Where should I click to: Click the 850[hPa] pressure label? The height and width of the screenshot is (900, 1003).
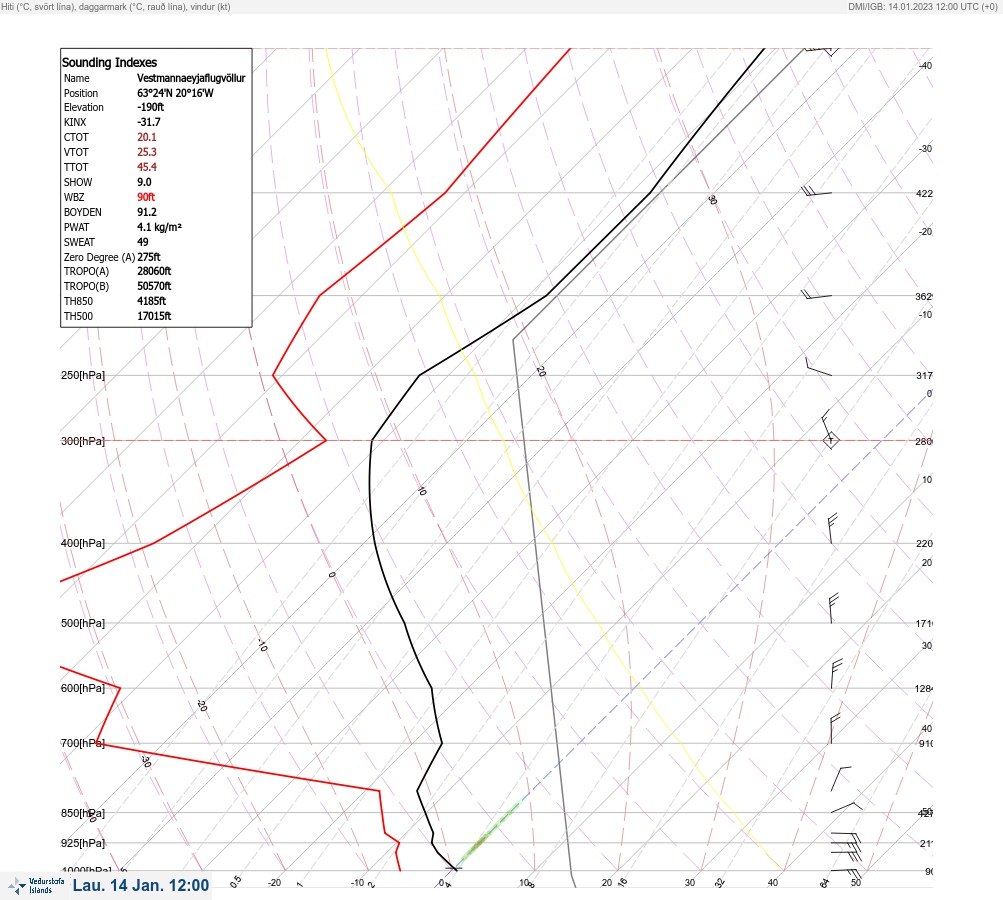pos(83,813)
